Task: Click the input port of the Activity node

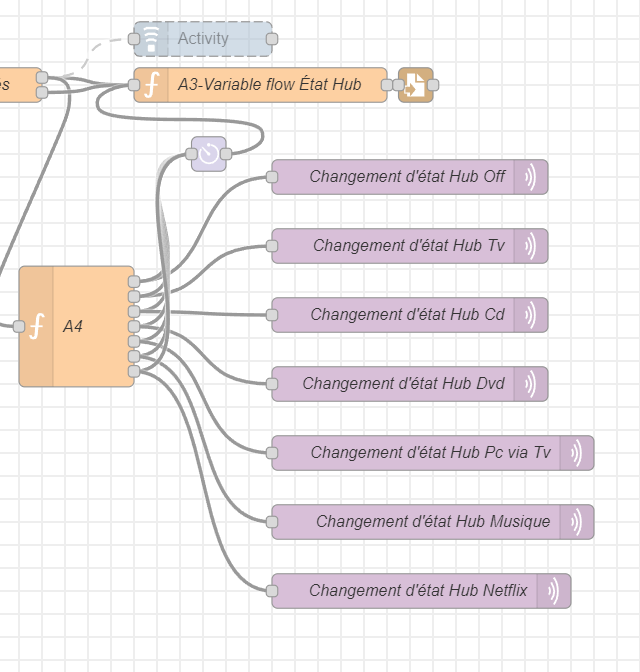Action: [134, 39]
